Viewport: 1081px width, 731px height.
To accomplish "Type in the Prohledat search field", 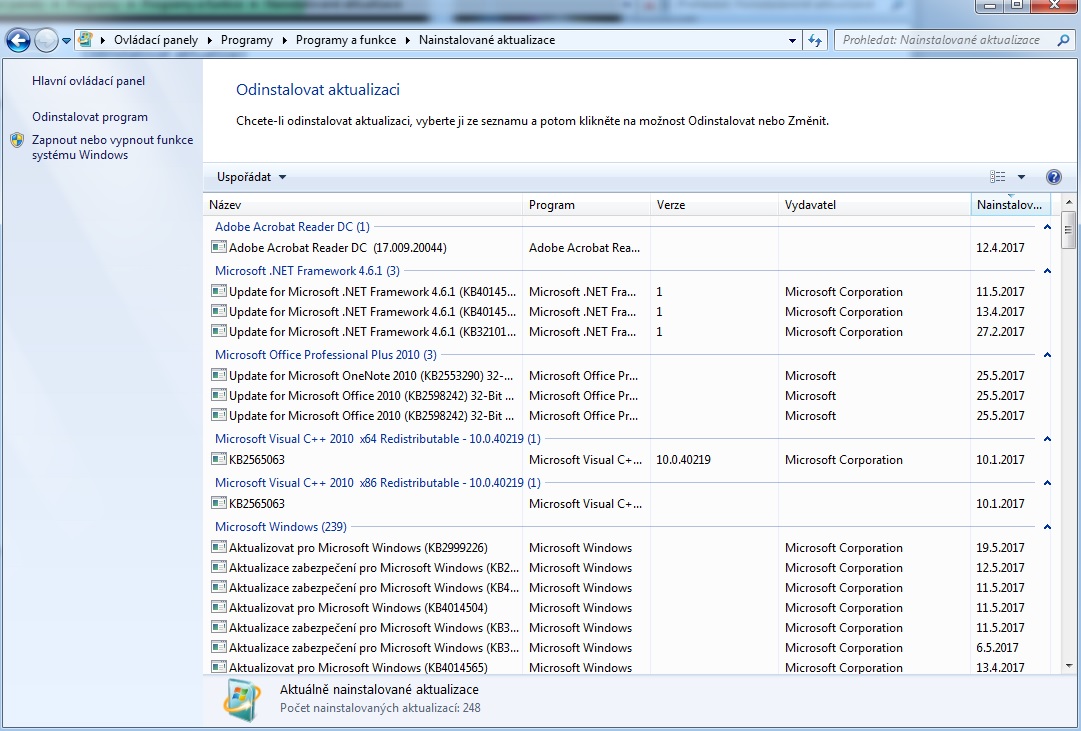I will pyautogui.click(x=940, y=40).
